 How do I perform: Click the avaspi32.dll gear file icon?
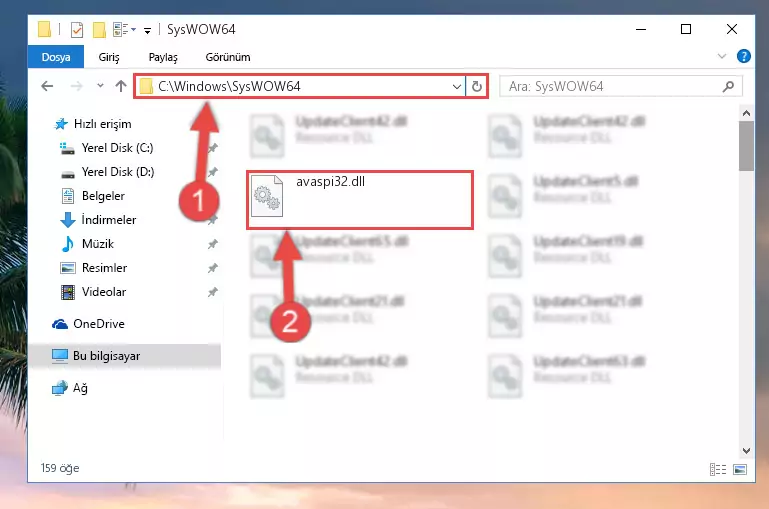coord(267,196)
